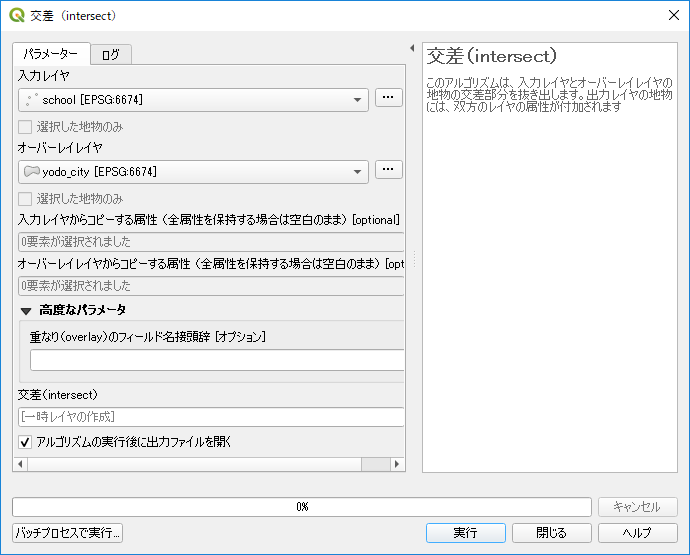Viewport: 690px width, 555px height.
Task: Click the 交差(intersect) output [一時レイヤの作成] field
Action: coord(211,417)
